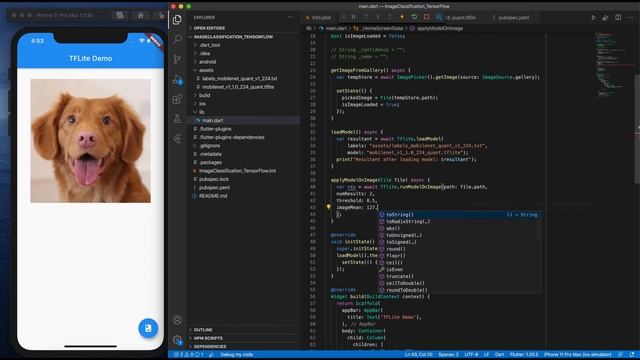Tap the dog photo in the simulator
Image resolution: width=640 pixels, height=360 pixels.
[91, 141]
